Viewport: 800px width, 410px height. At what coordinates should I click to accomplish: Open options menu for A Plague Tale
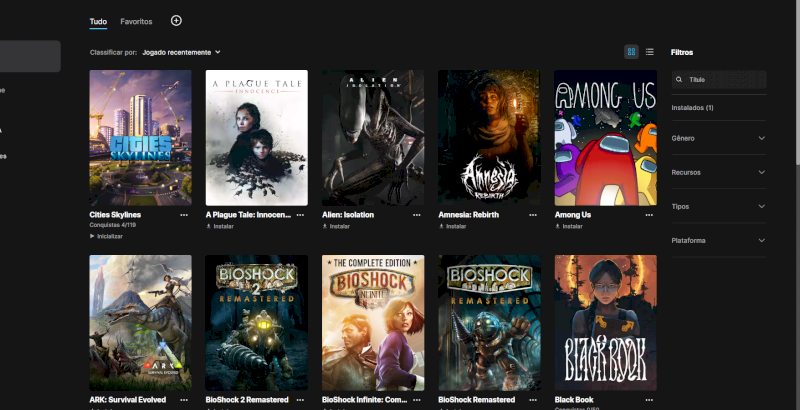pyautogui.click(x=301, y=215)
